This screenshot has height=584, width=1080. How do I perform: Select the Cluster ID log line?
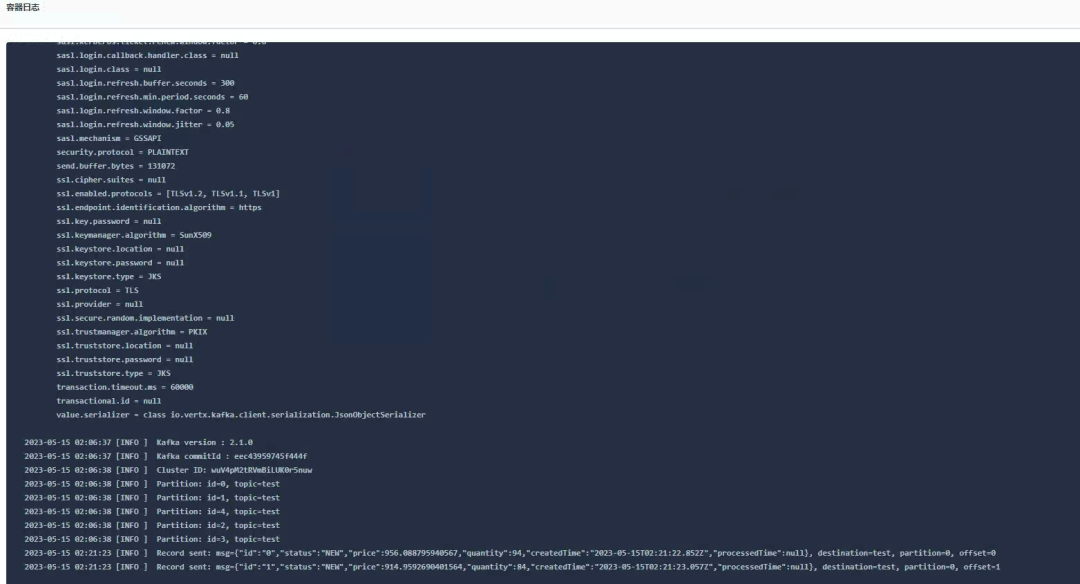(x=168, y=470)
